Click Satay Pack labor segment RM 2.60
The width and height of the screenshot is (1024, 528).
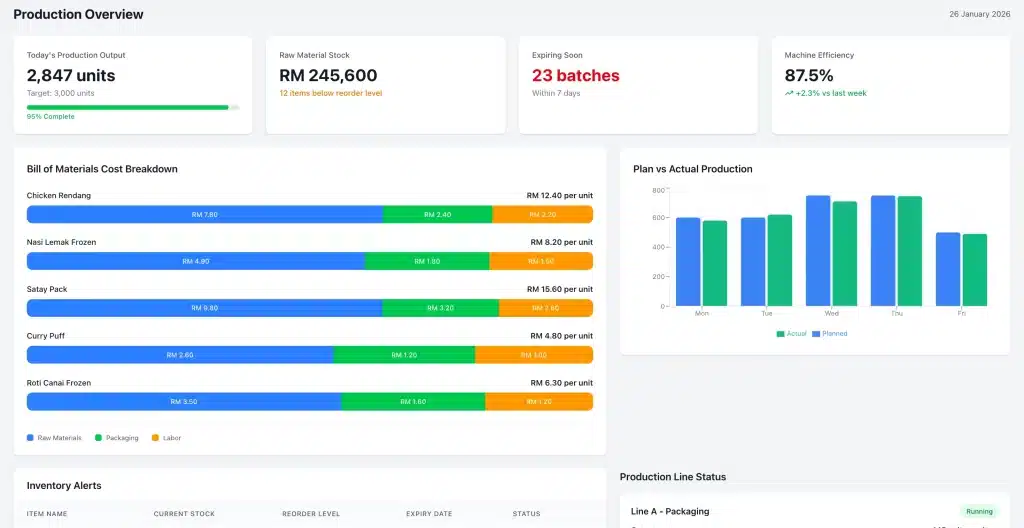click(546, 308)
